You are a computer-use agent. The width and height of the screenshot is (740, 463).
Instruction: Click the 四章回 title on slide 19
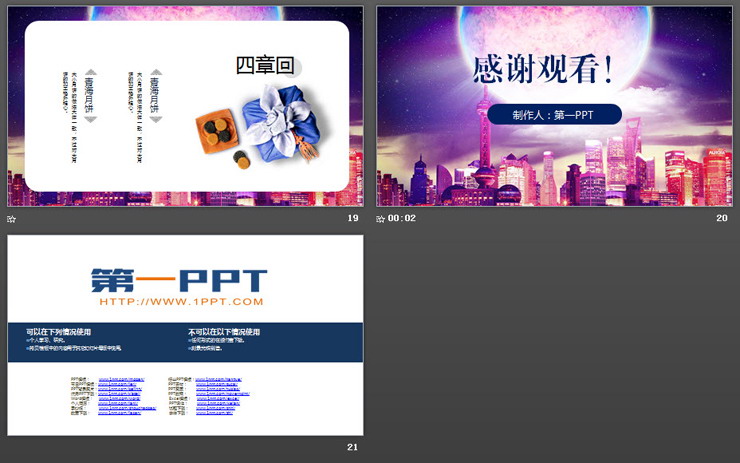pyautogui.click(x=265, y=66)
